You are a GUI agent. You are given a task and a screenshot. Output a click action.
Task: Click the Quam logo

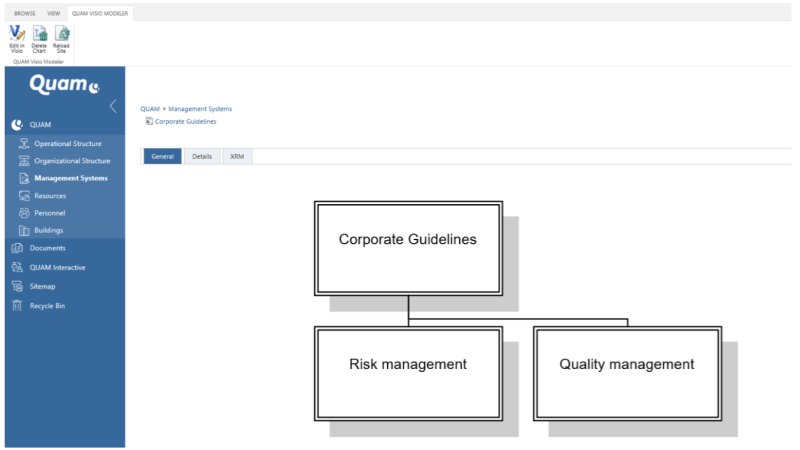[64, 84]
